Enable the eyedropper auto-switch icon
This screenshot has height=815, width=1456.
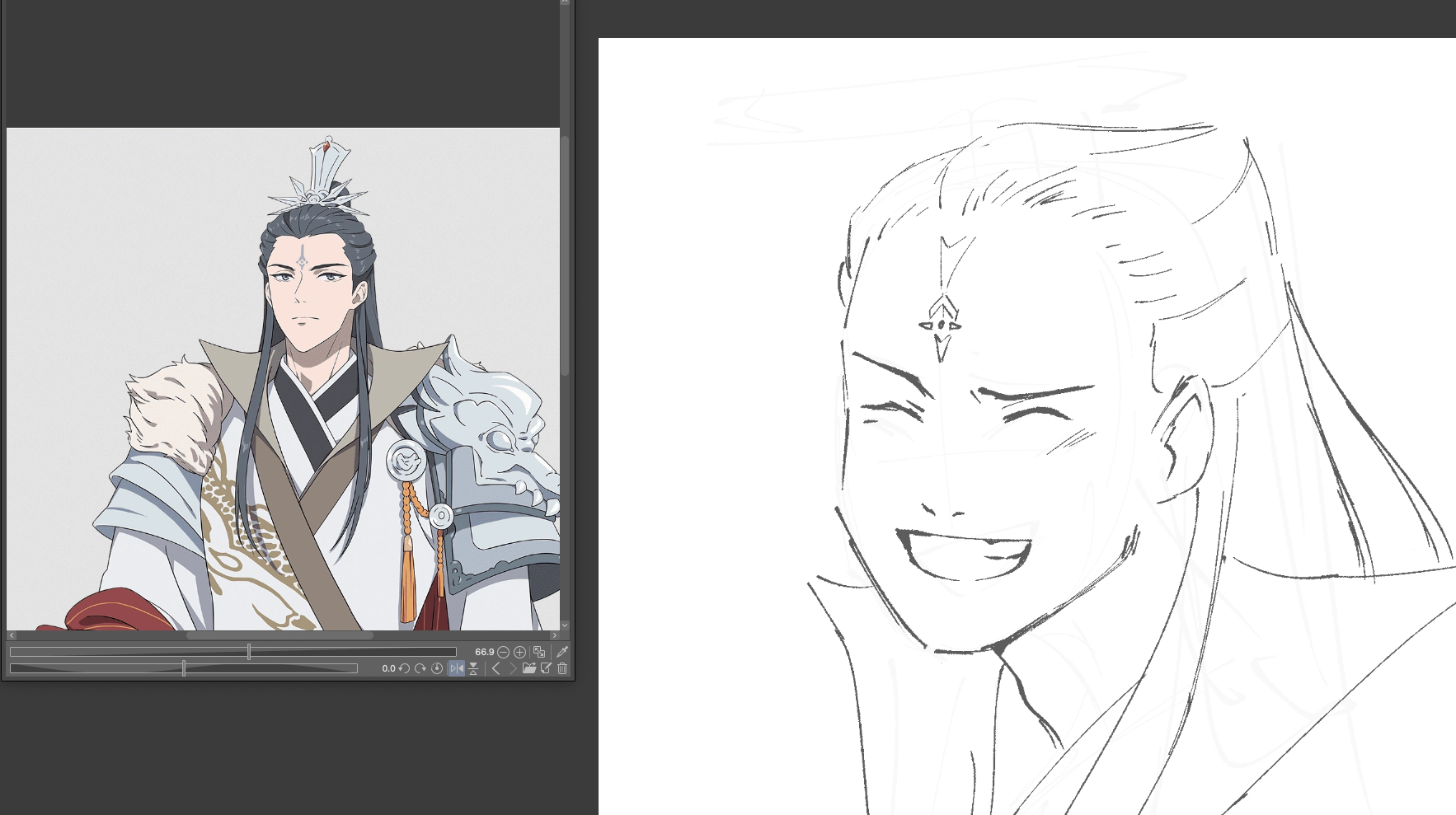(562, 652)
